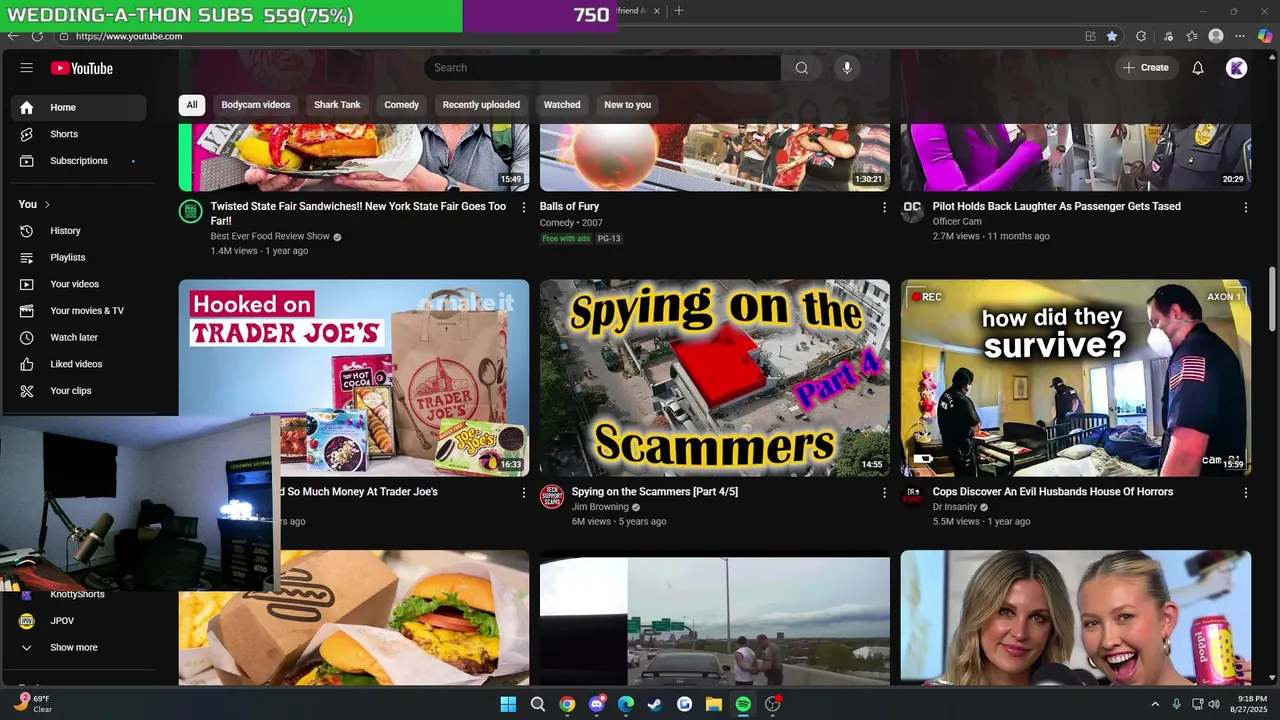Viewport: 1280px width, 720px height.
Task: Open Copilot in browser toolbar
Action: click(1265, 36)
